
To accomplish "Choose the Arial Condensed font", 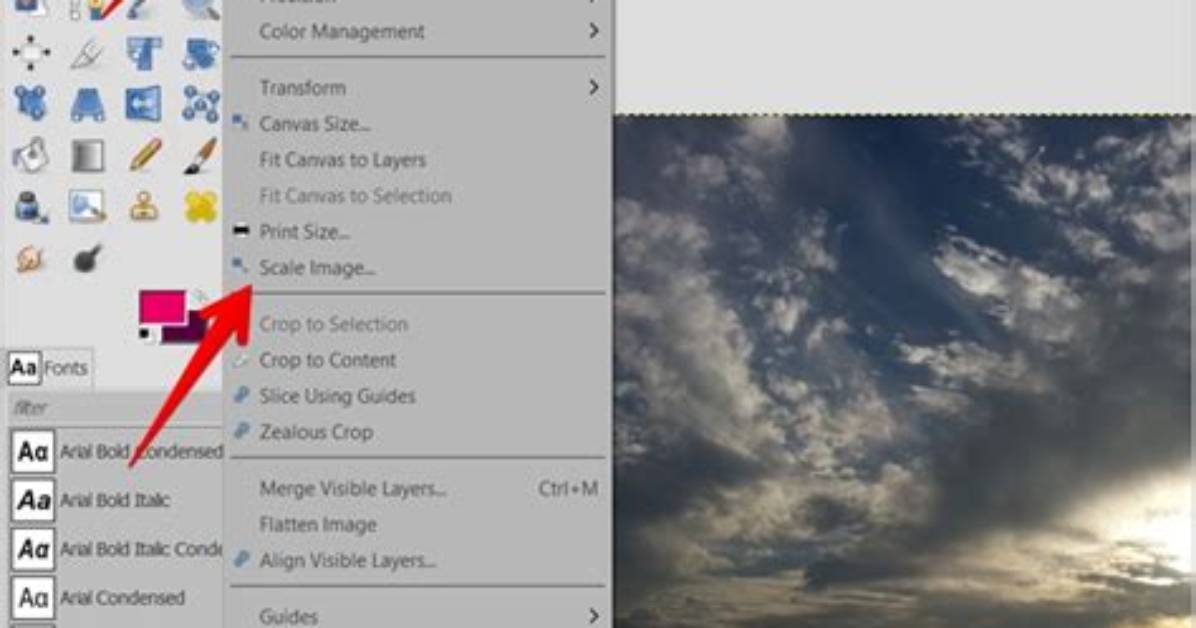I will tap(117, 597).
